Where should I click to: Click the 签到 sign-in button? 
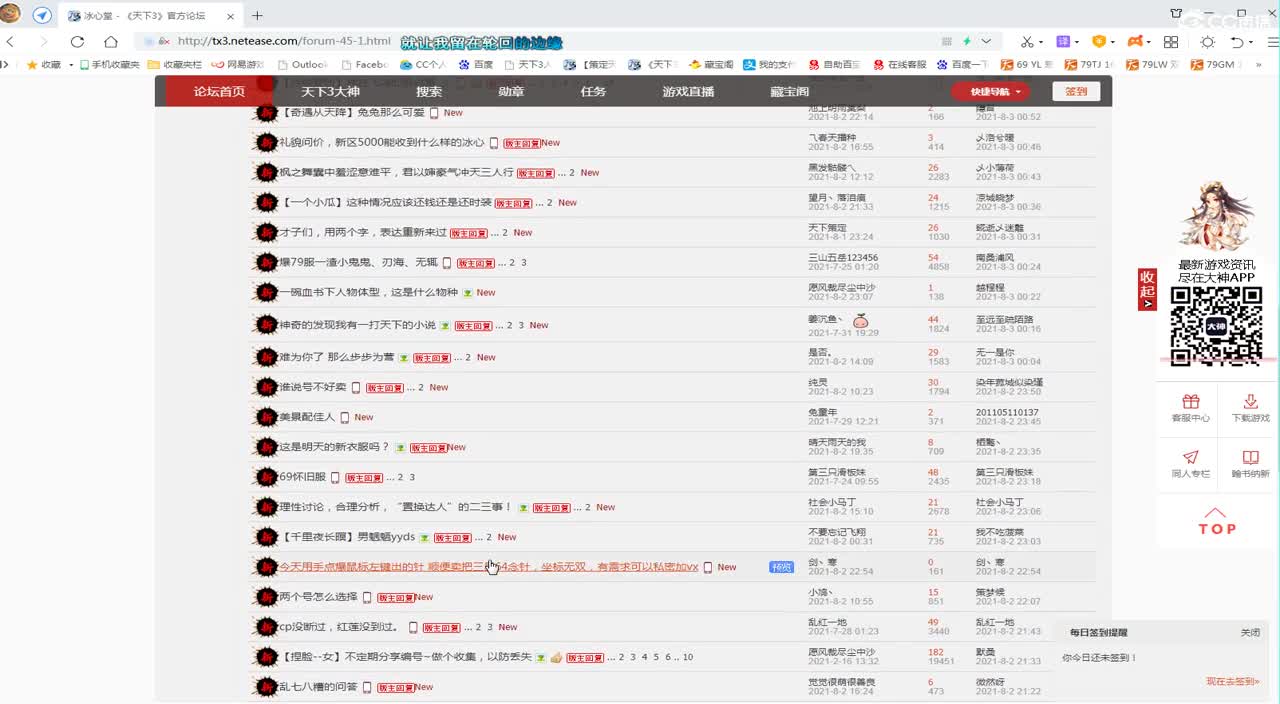(x=1076, y=91)
